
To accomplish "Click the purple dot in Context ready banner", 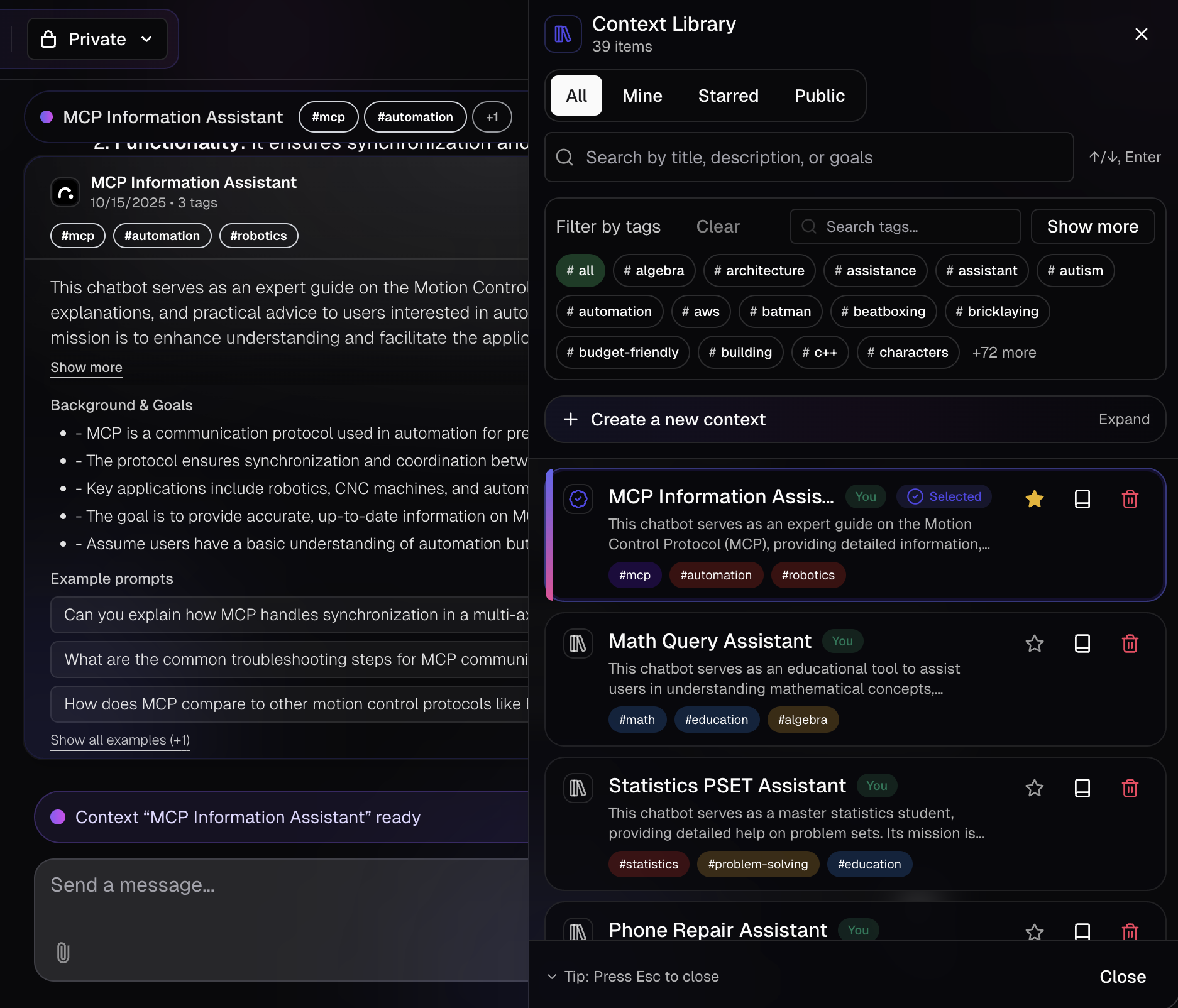I will 58,817.
